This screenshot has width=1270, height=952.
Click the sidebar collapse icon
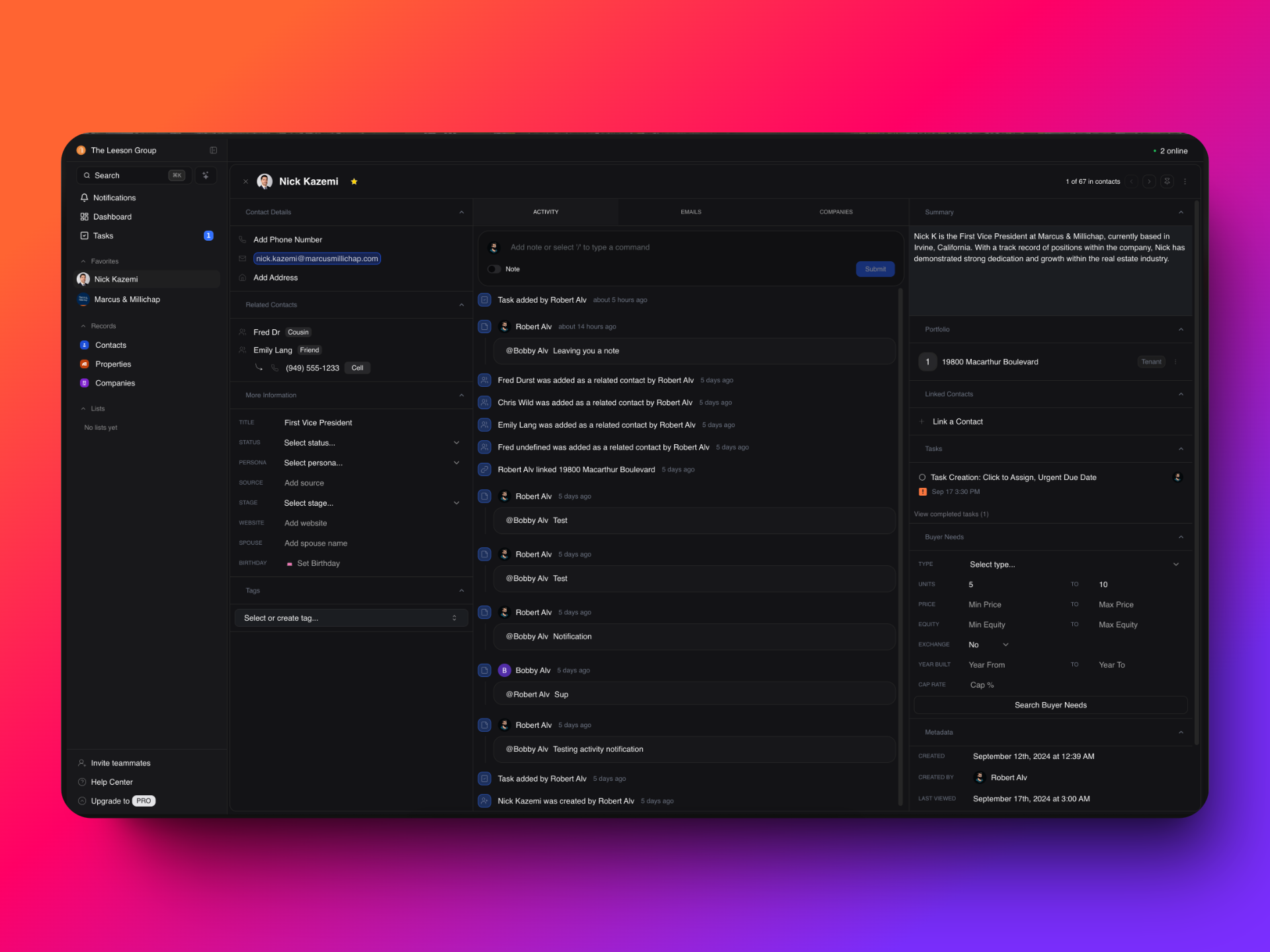click(x=213, y=150)
